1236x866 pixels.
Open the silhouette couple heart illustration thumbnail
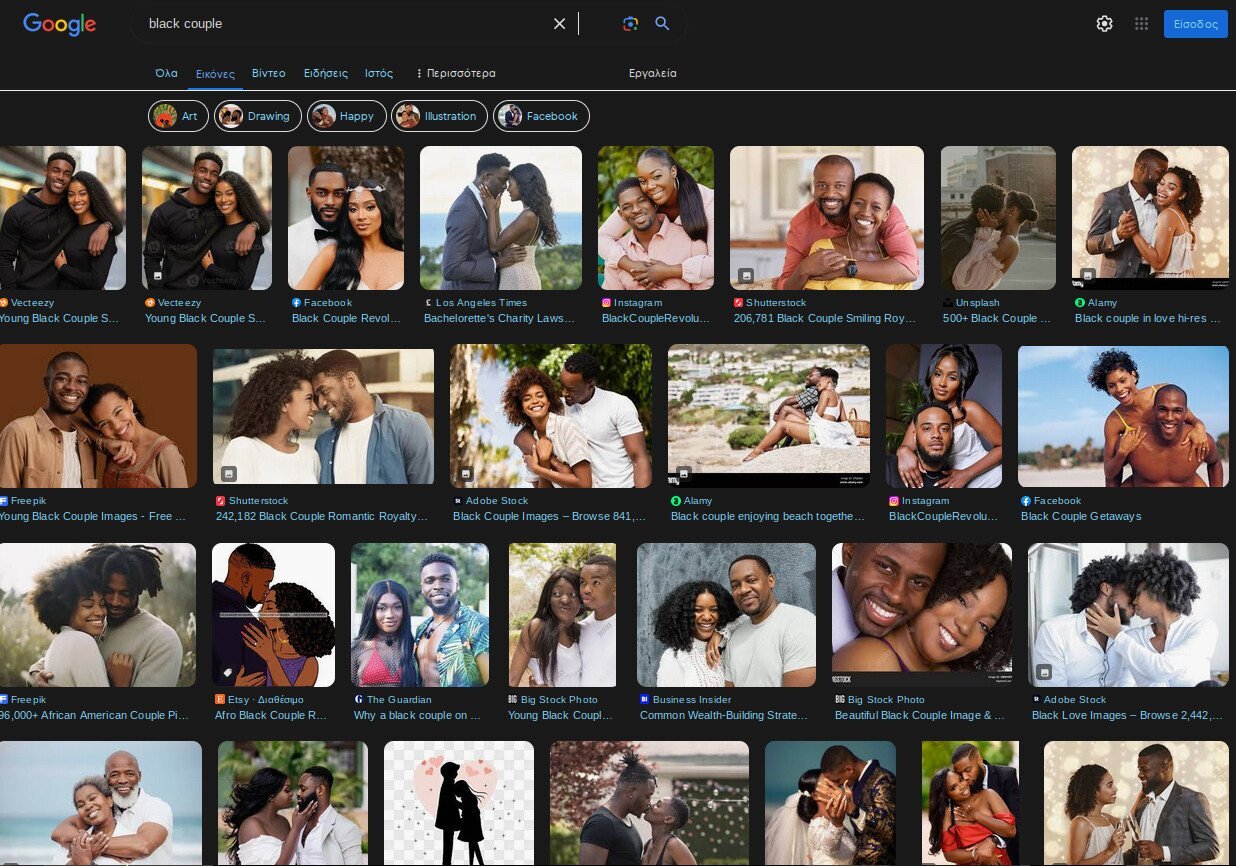459,803
